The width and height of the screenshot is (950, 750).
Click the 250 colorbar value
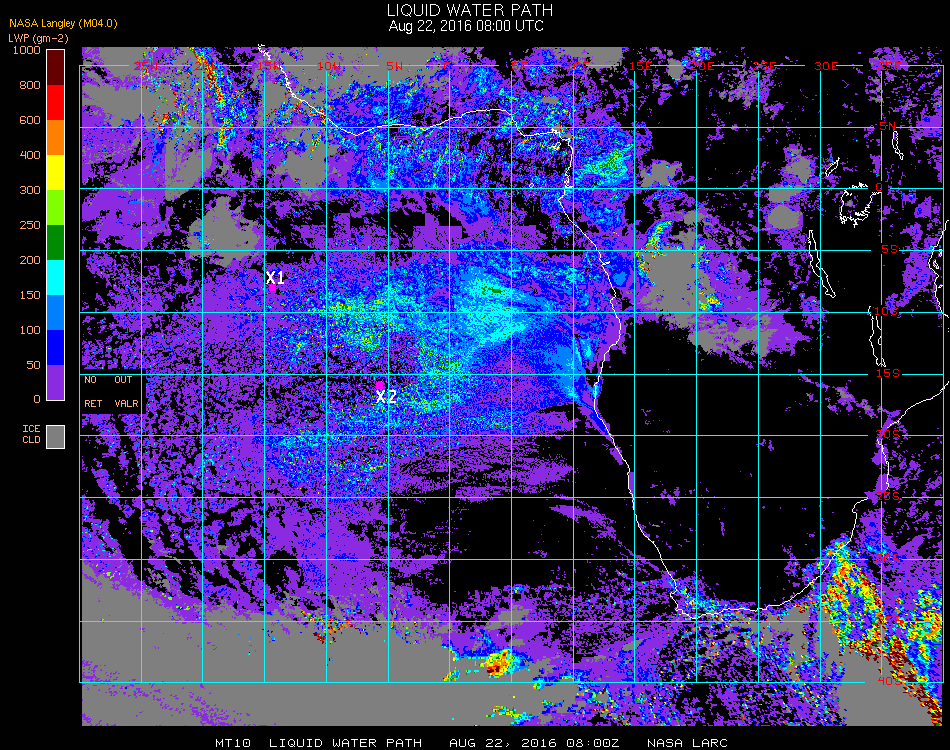[30, 225]
